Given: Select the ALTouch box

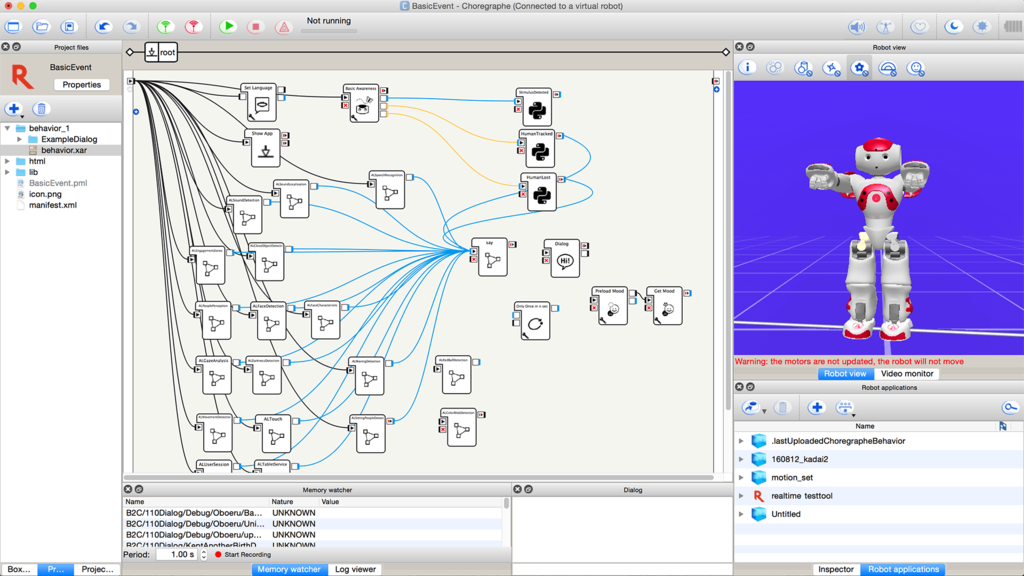Looking at the screenshot, I should coord(276,434).
